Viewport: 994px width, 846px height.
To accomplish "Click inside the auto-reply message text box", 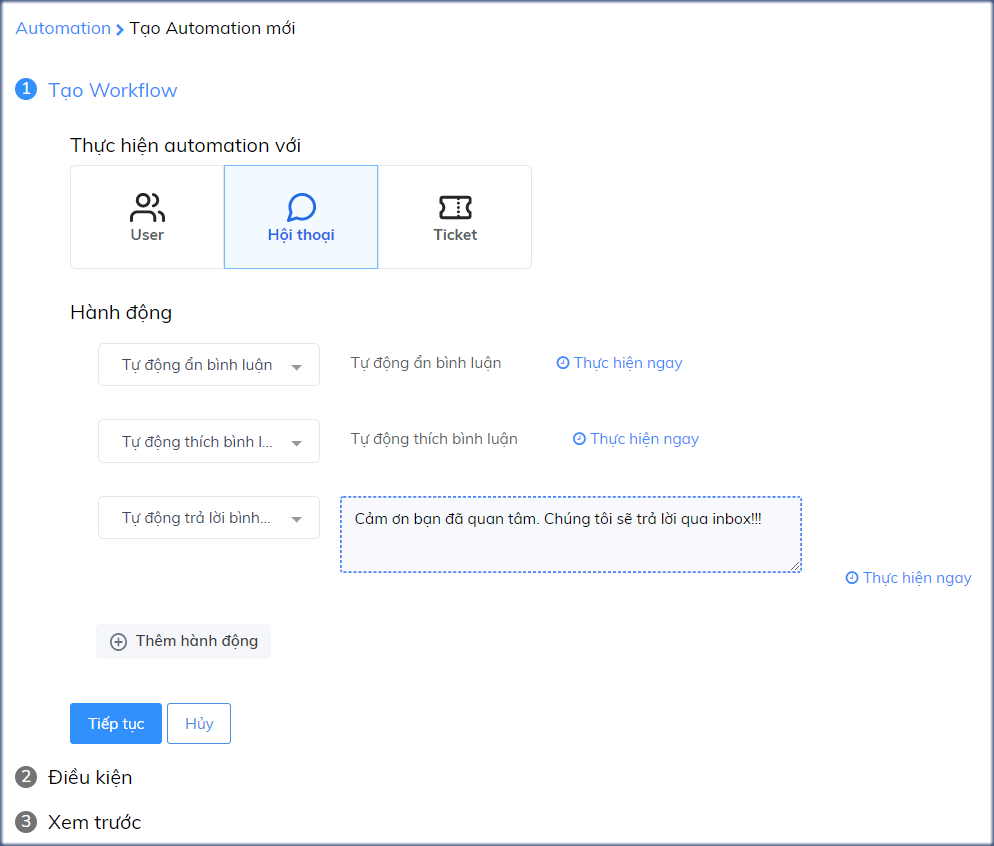I will (570, 533).
